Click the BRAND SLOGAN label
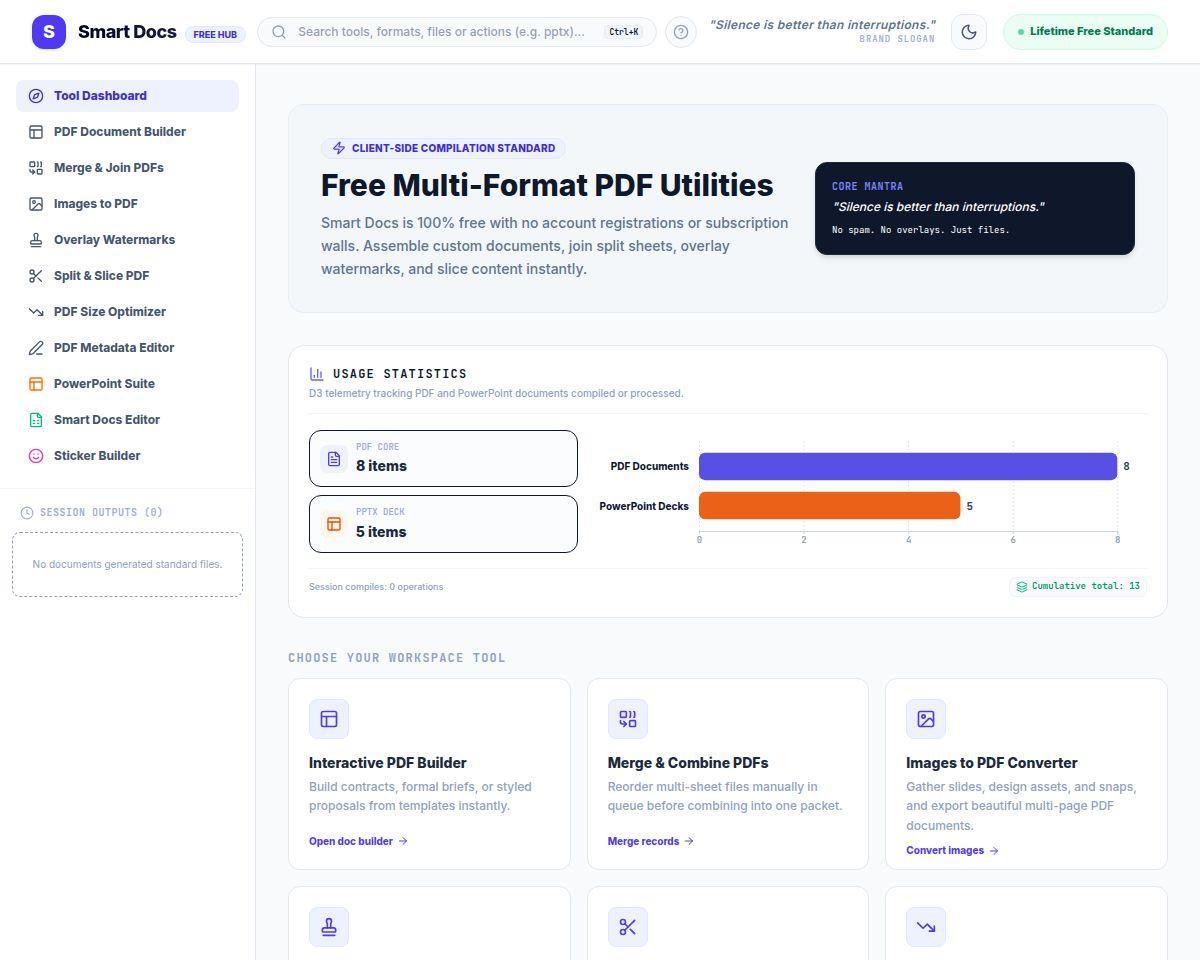This screenshot has width=1200, height=960. 897,39
